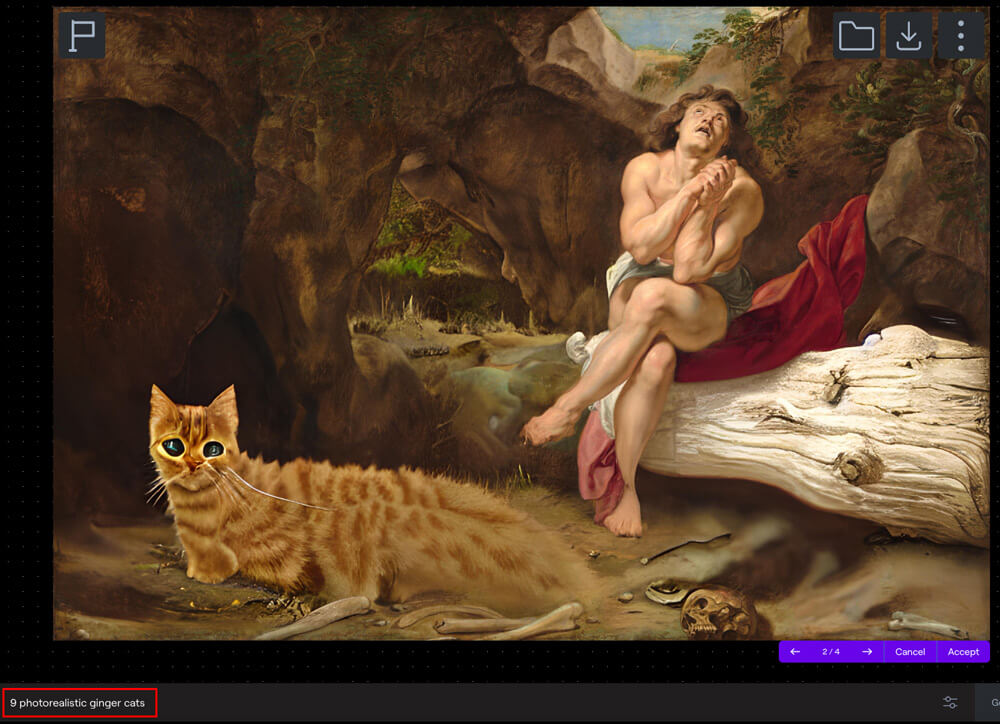Click the flag report icon
The image size is (1000, 724).
tap(82, 36)
